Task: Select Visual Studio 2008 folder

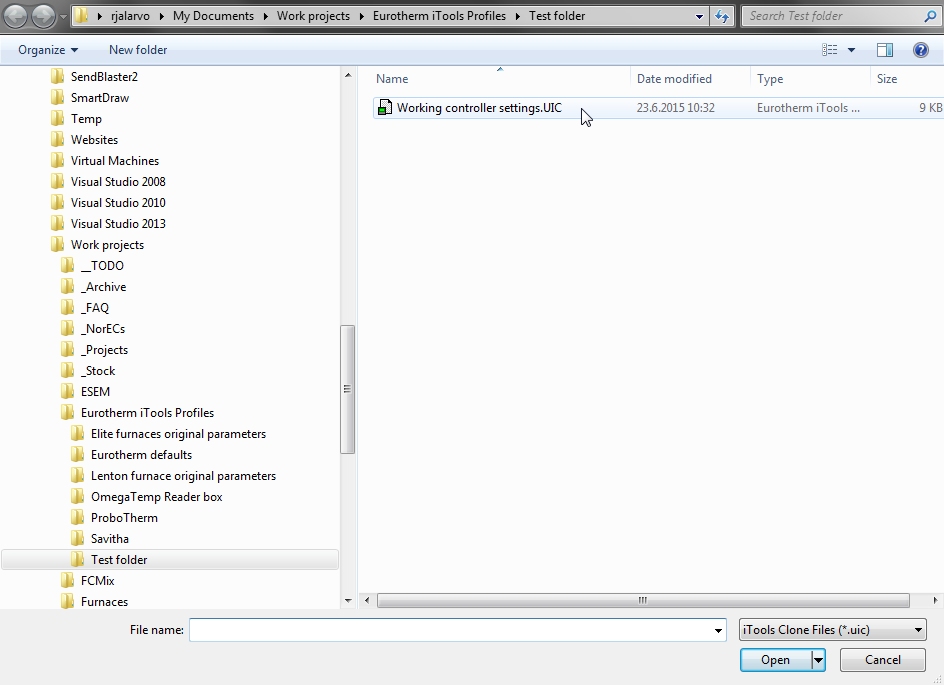Action: coord(118,182)
